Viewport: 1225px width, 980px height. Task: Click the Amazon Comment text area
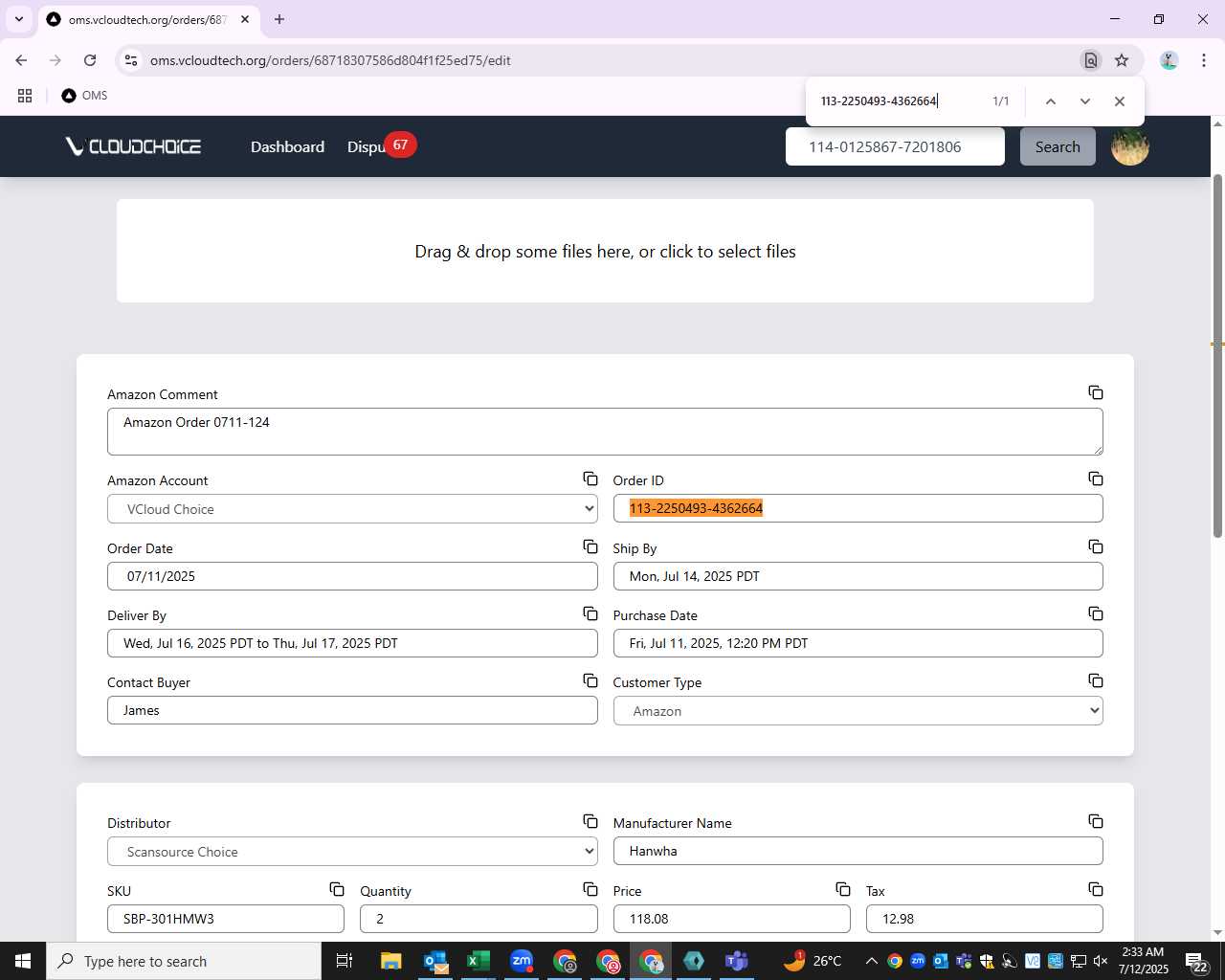pos(605,432)
